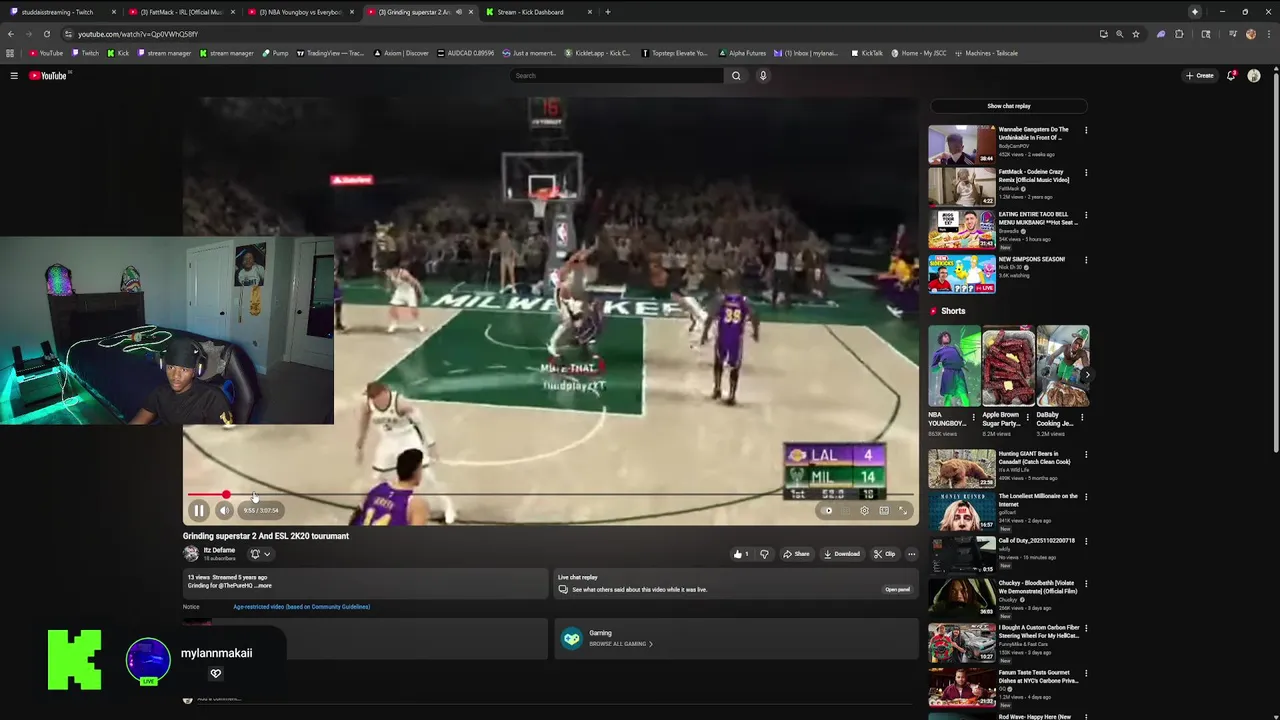This screenshot has width=1280, height=720.
Task: Open the player settings gear
Action: click(x=865, y=511)
